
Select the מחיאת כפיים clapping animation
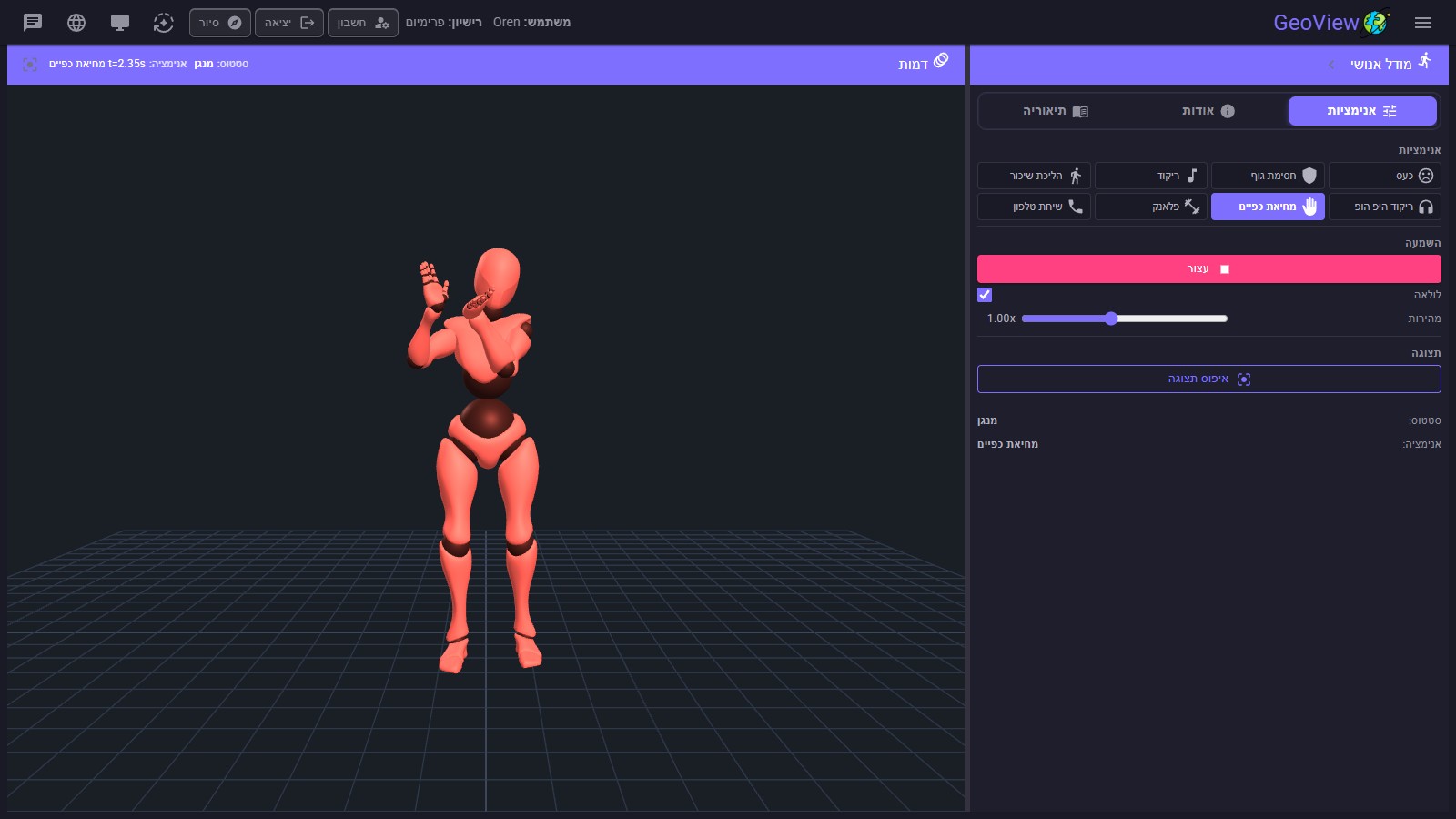point(1268,207)
